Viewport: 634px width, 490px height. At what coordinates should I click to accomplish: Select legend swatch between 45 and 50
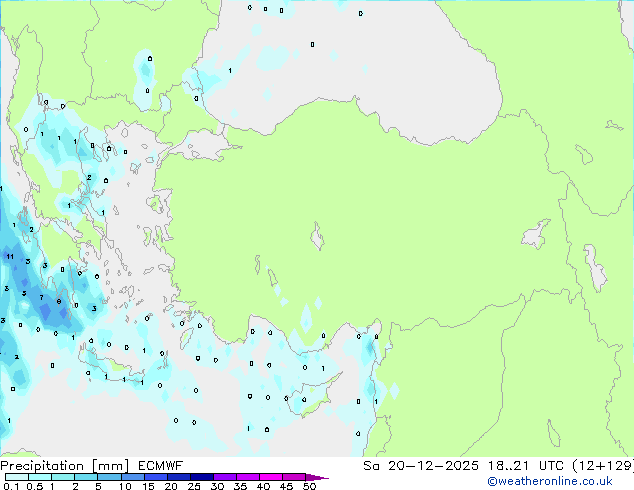tap(294, 477)
